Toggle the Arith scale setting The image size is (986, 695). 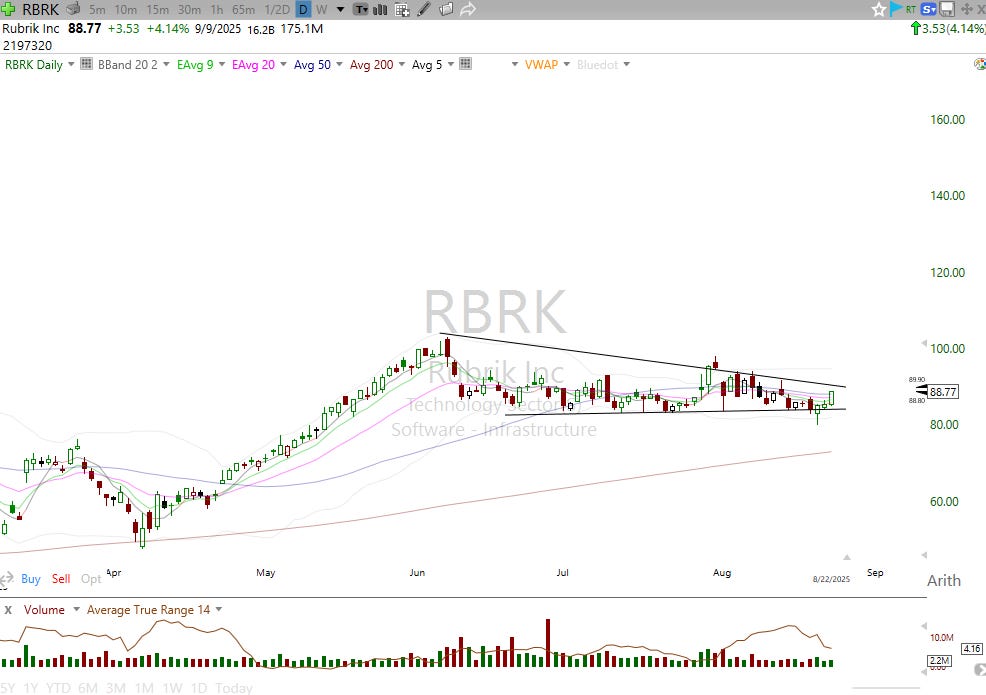(944, 581)
